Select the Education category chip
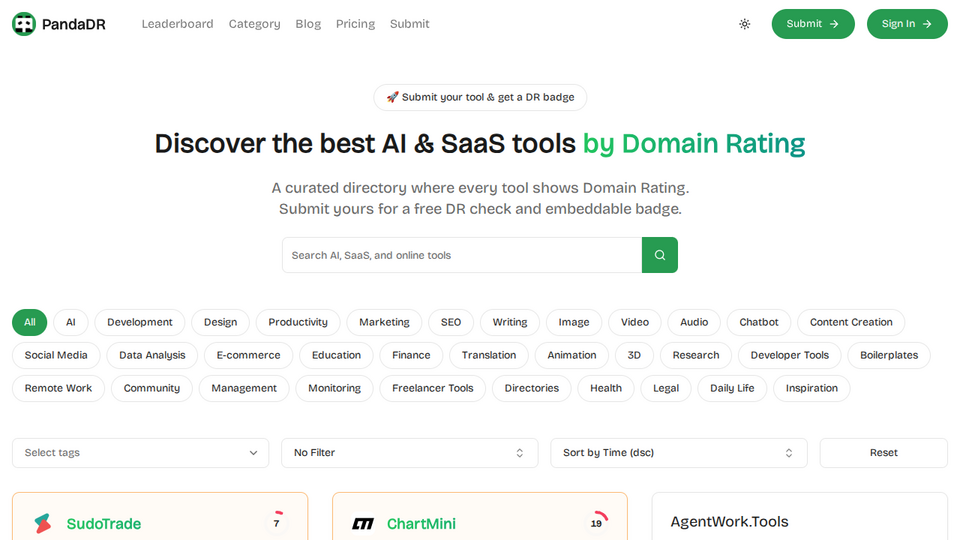This screenshot has height=540, width=960. (x=336, y=355)
